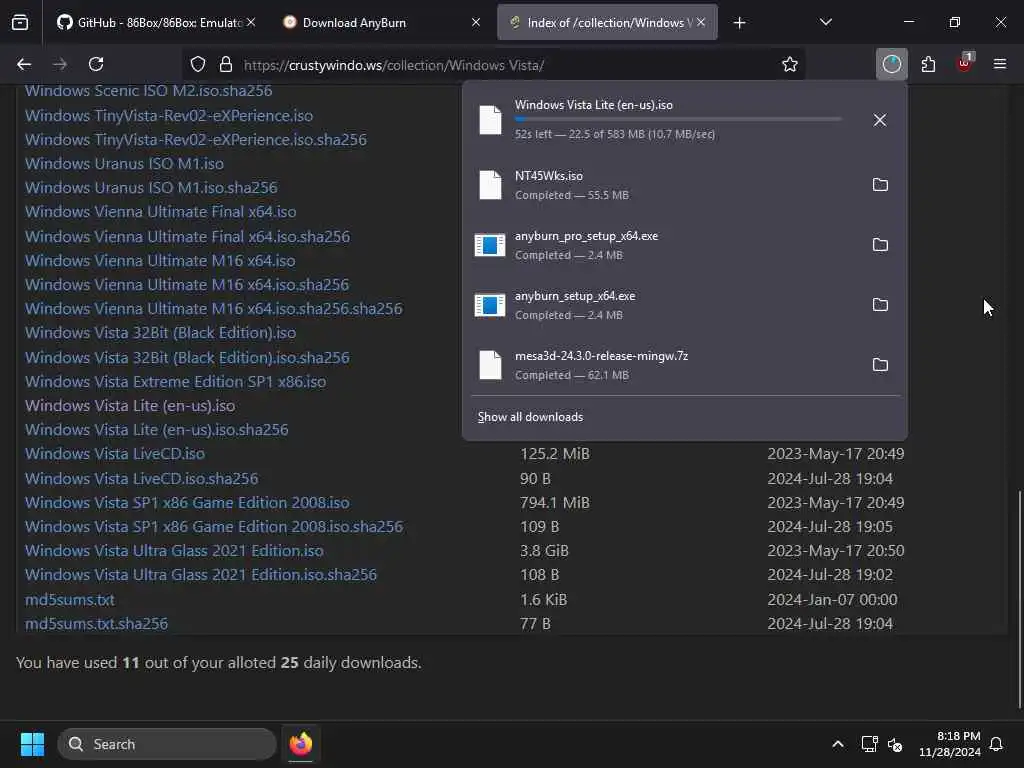Open Vienna Ultimate Final x64.iso.sha256 link
Viewport: 1024px width, 768px height.
187,236
